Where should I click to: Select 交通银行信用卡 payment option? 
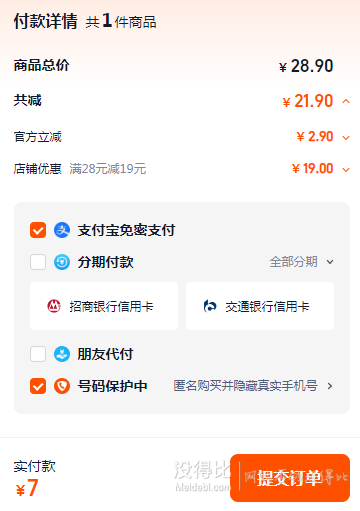click(260, 306)
